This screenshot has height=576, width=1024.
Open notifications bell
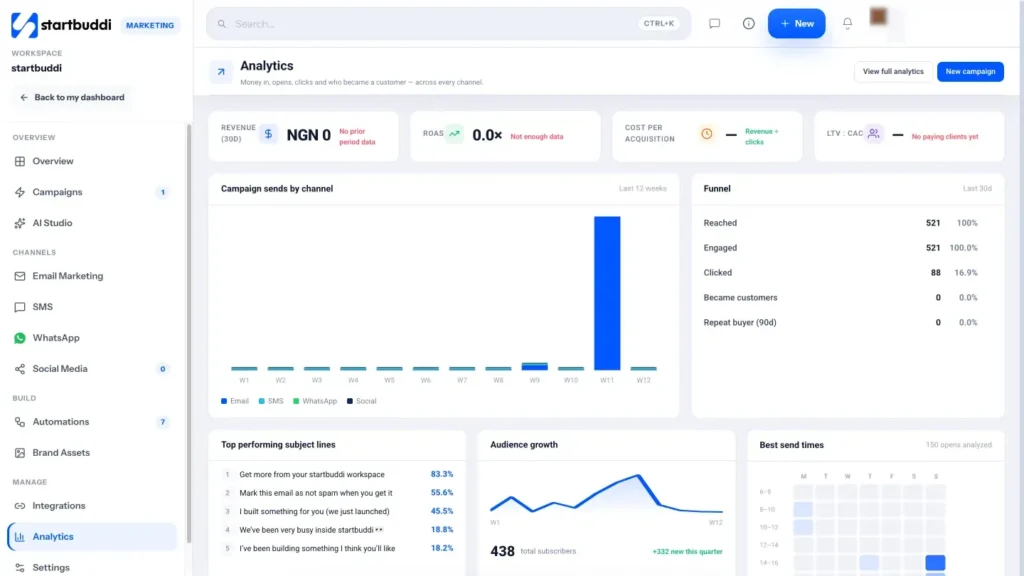[x=847, y=24]
